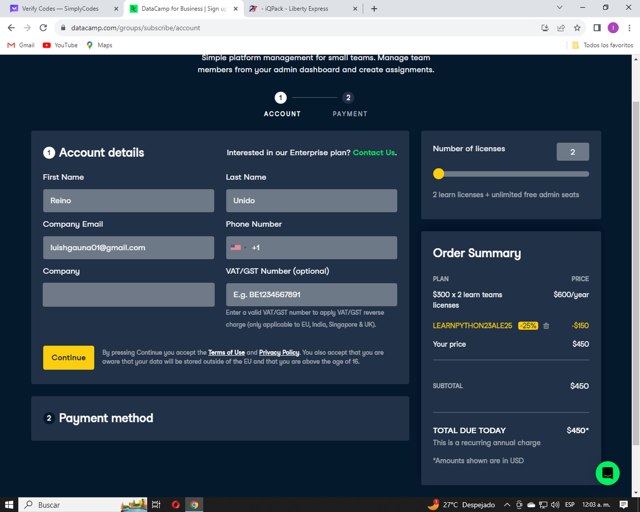This screenshot has width=640, height=512.
Task: Click the taskbar clock
Action: (x=596, y=505)
